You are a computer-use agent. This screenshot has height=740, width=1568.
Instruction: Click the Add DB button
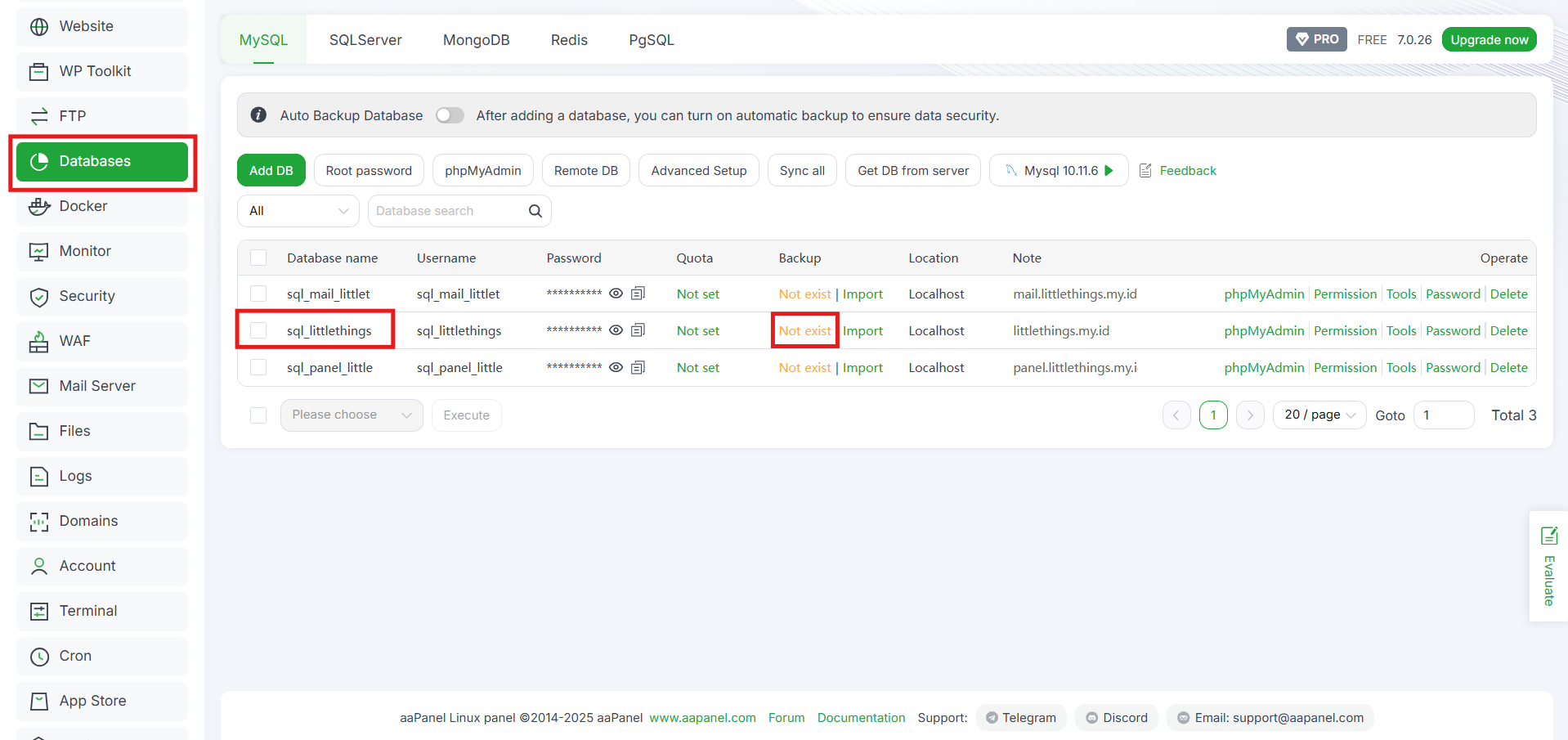(271, 170)
